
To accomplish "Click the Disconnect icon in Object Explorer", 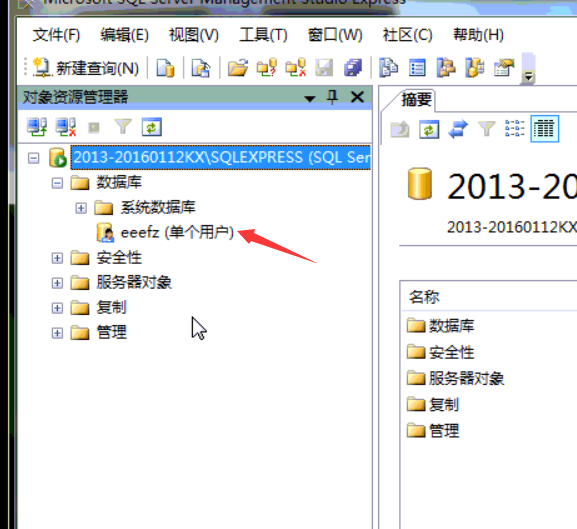I will tap(66, 127).
